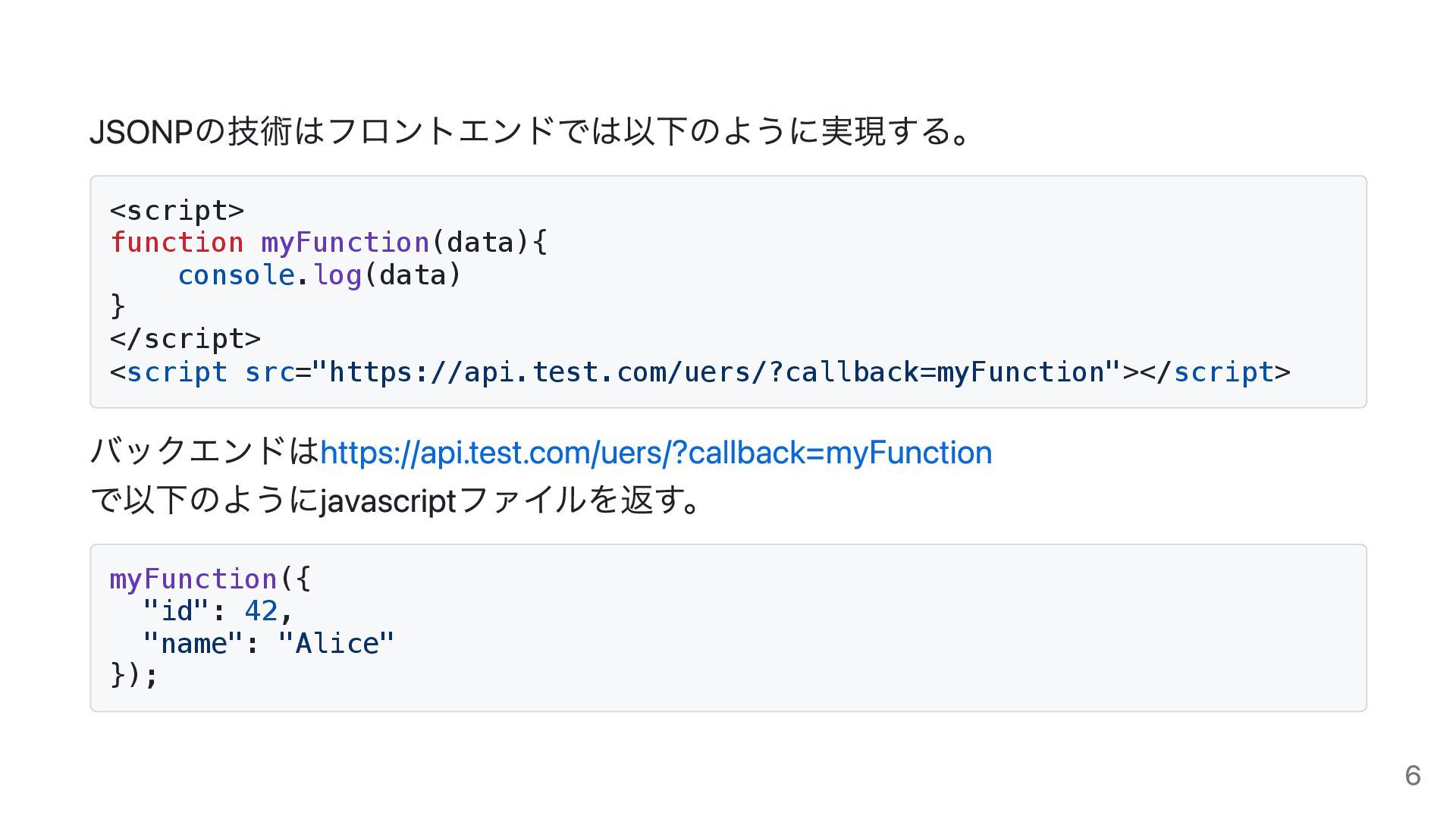
Task: Click the closing "});" line
Action: (x=134, y=675)
